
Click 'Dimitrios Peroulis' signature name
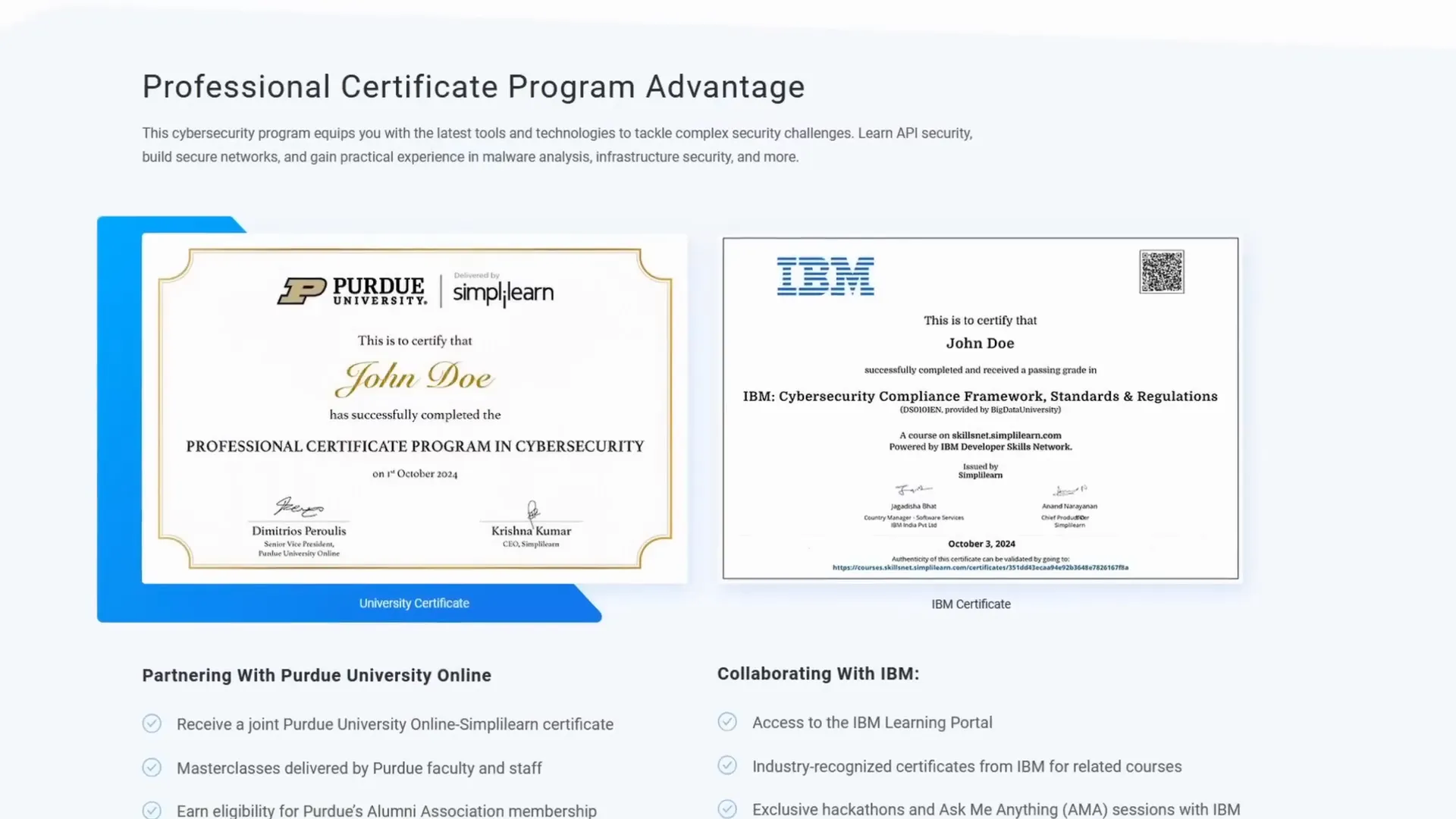click(299, 531)
